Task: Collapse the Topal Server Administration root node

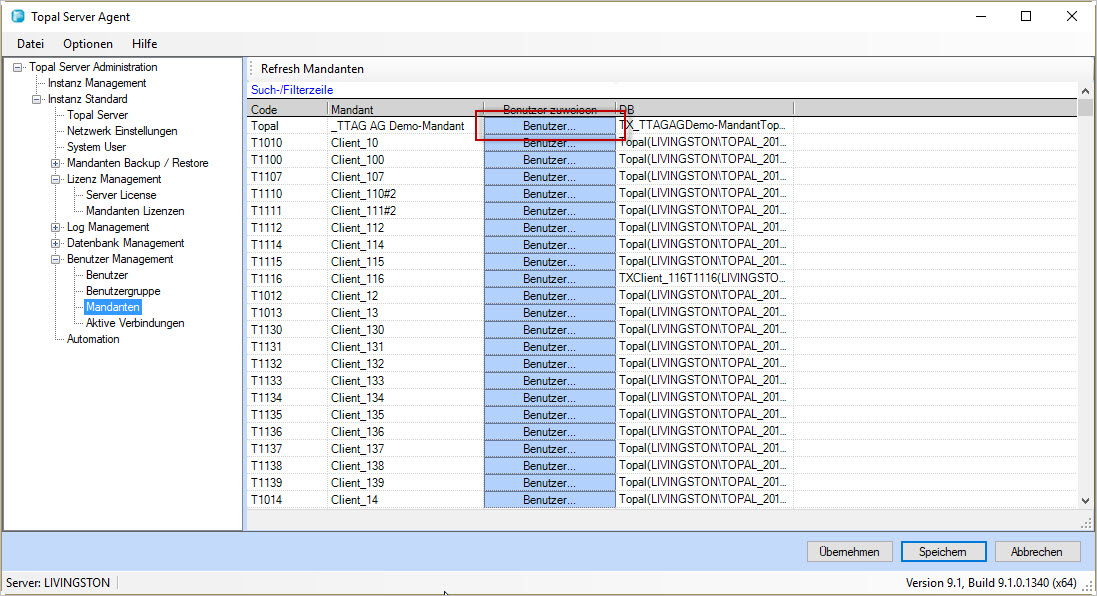Action: coord(17,67)
